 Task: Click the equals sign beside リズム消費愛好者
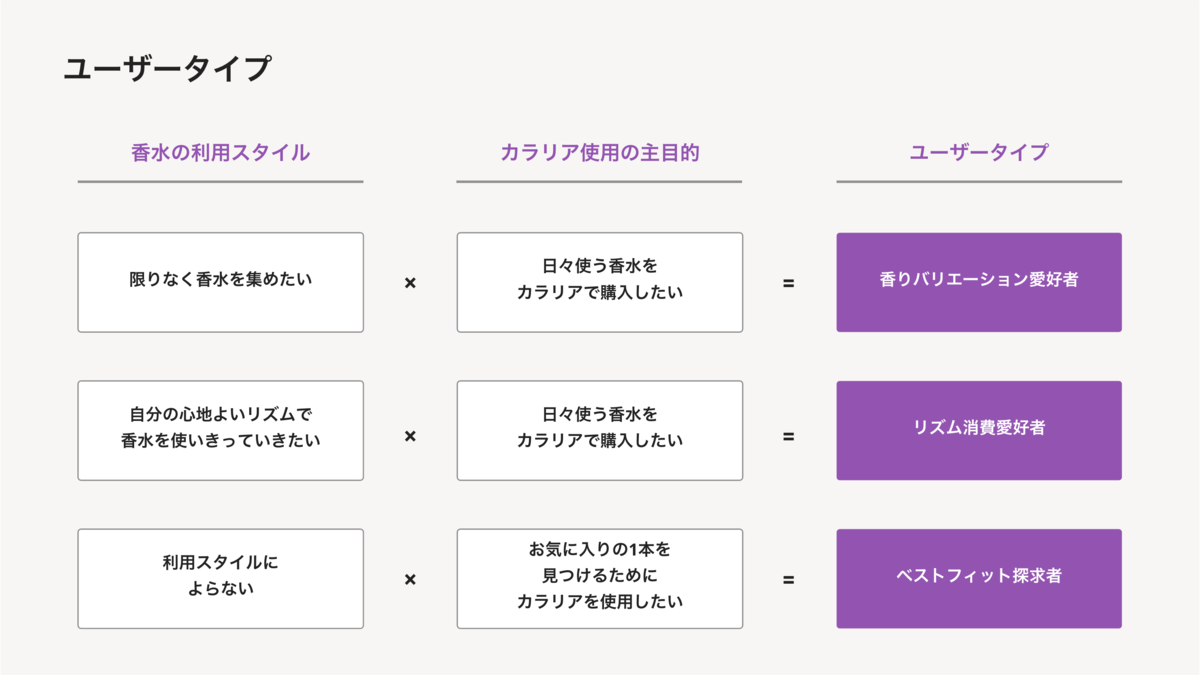pyautogui.click(x=789, y=436)
